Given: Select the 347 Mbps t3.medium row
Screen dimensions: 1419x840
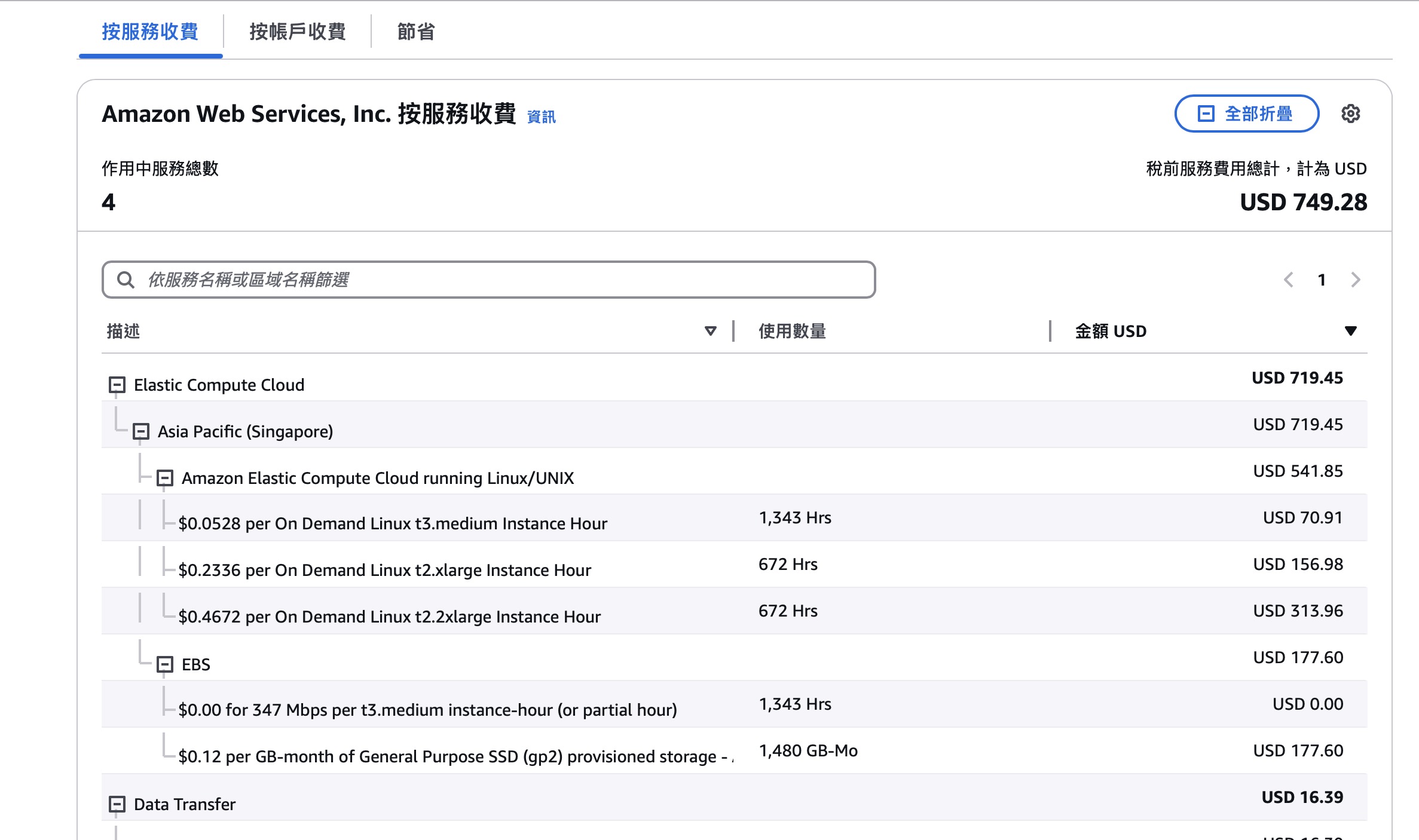Looking at the screenshot, I should coord(735,704).
